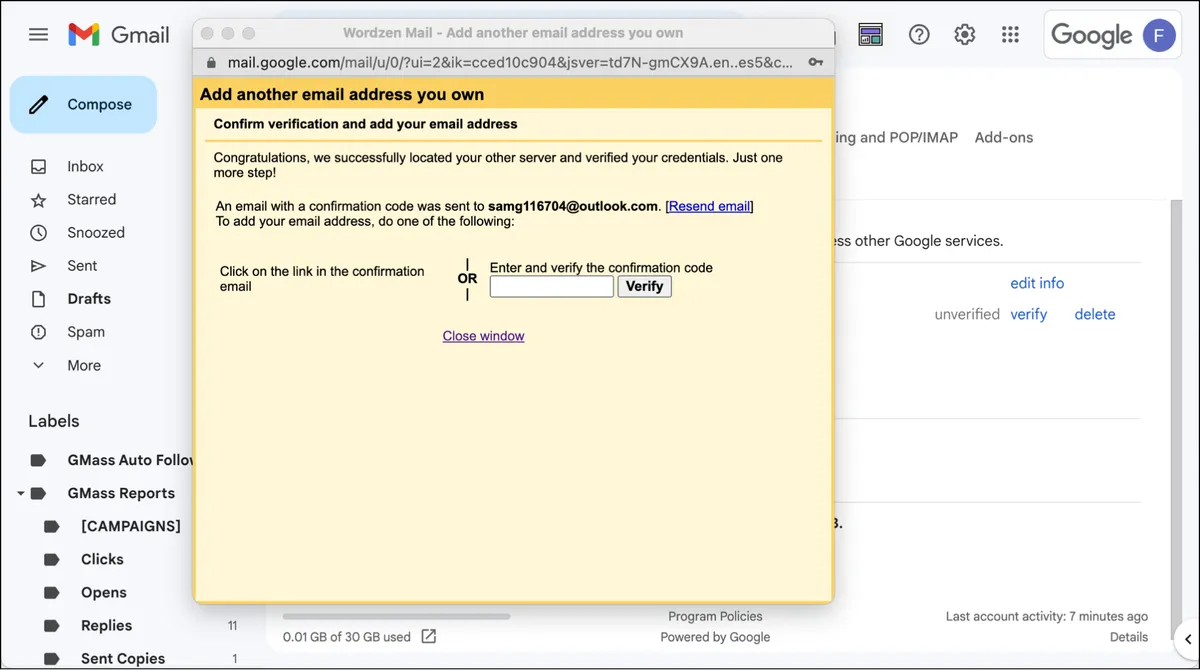The width and height of the screenshot is (1200, 670).
Task: Open the Program Policies link
Action: (715, 617)
